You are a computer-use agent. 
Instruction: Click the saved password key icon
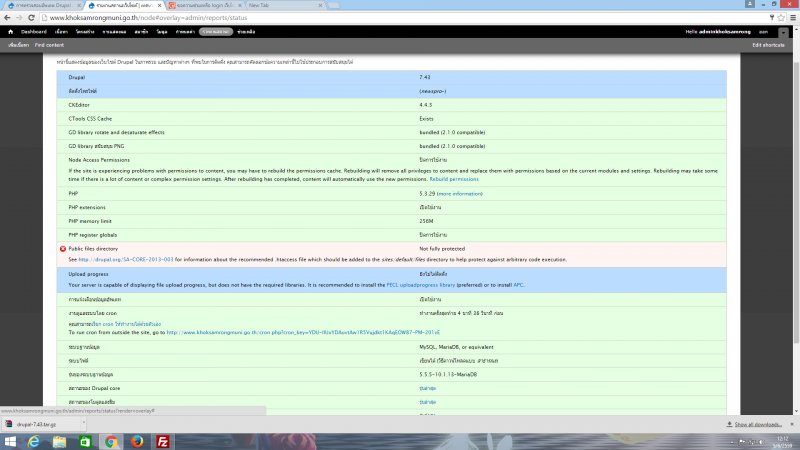[x=771, y=17]
